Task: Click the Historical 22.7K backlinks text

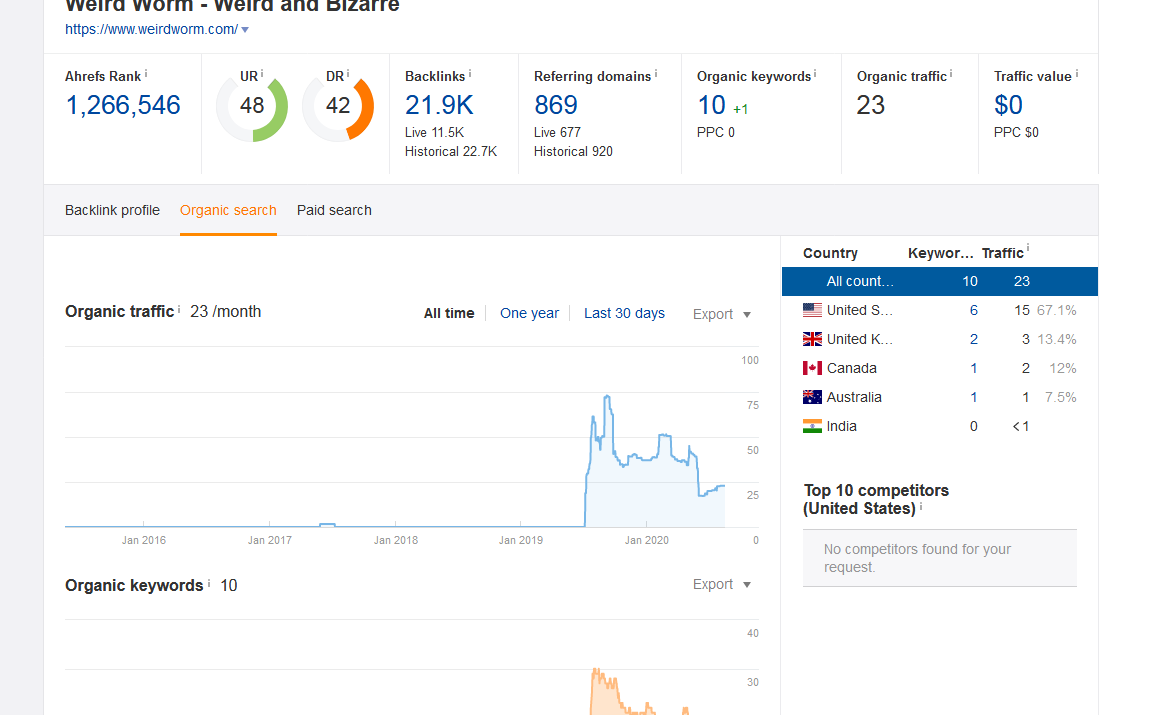Action: click(451, 151)
